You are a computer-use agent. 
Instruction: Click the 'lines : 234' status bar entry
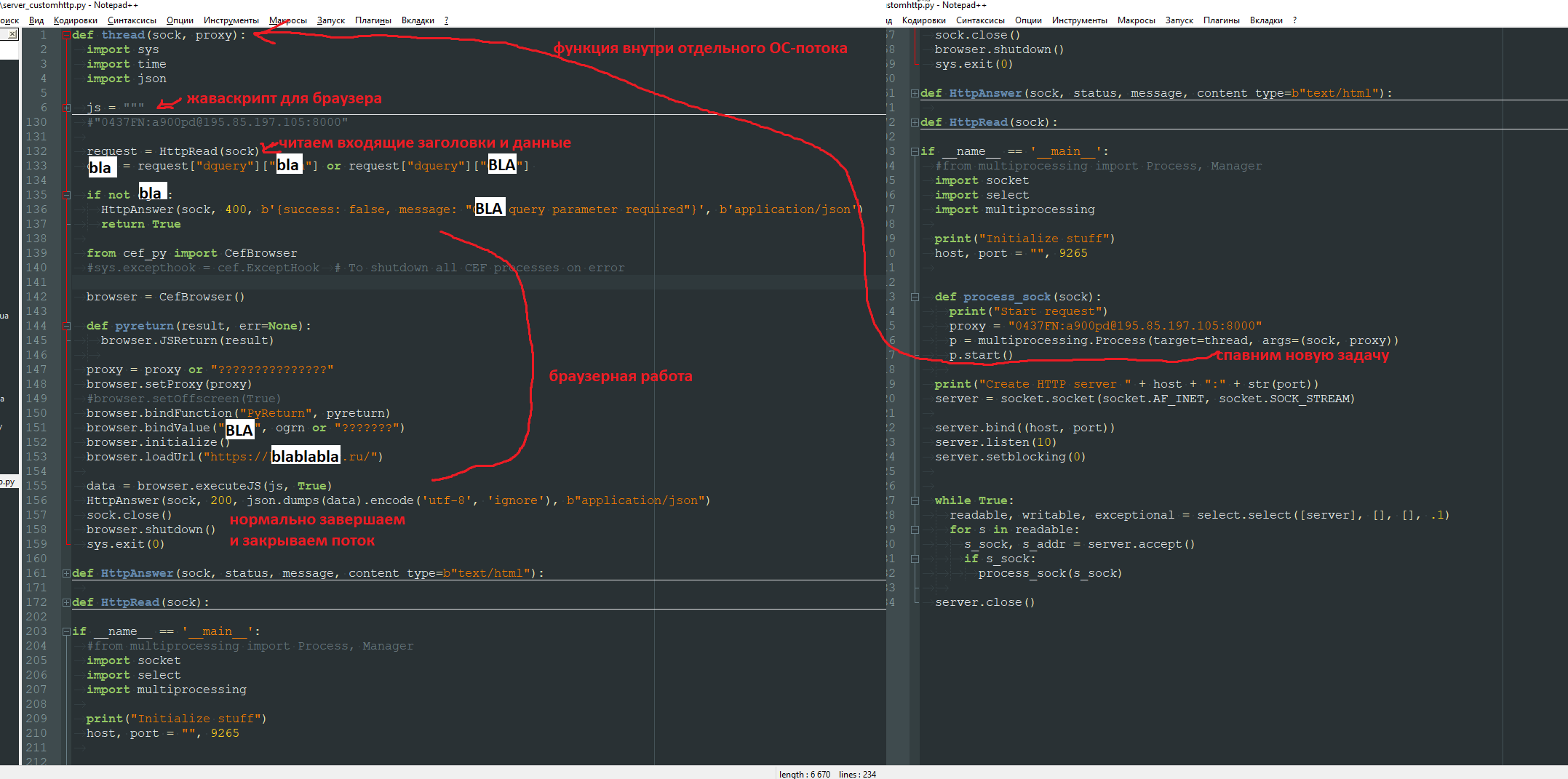857,774
